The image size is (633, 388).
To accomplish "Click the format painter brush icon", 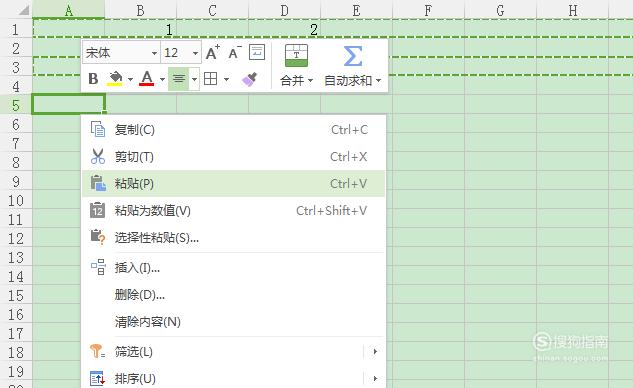I will [x=249, y=79].
